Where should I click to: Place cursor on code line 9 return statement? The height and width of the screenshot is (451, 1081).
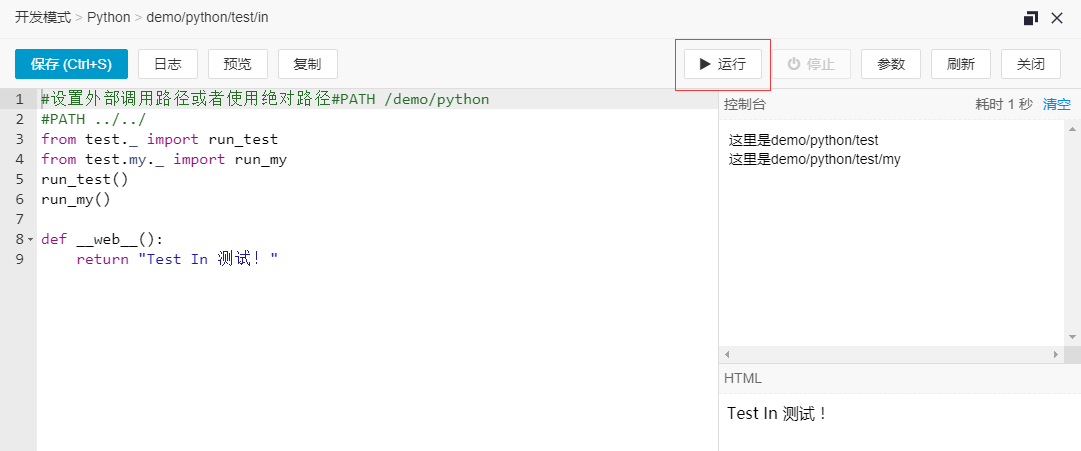pos(177,259)
